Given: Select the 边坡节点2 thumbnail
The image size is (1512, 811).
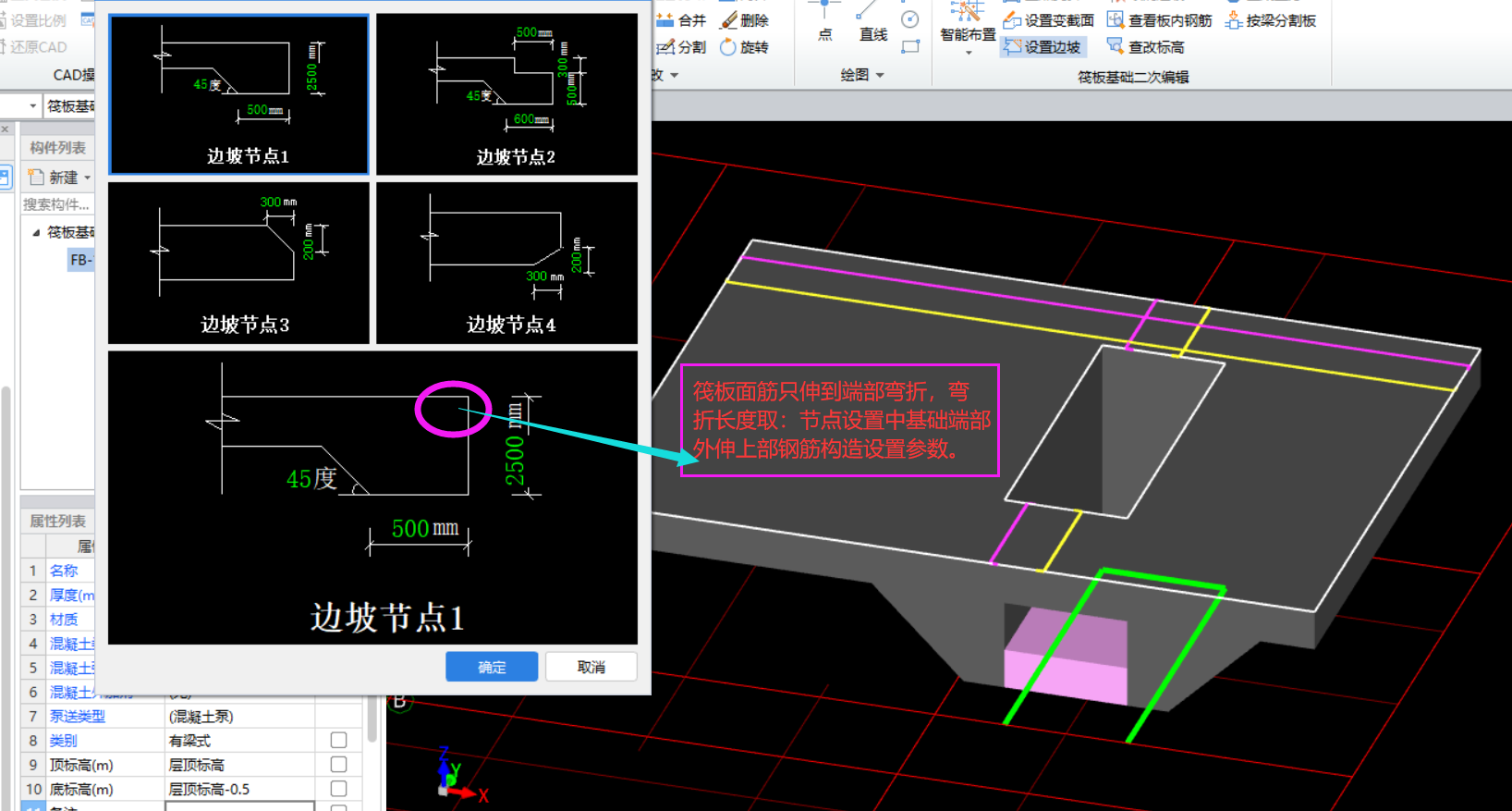Looking at the screenshot, I should 506,94.
